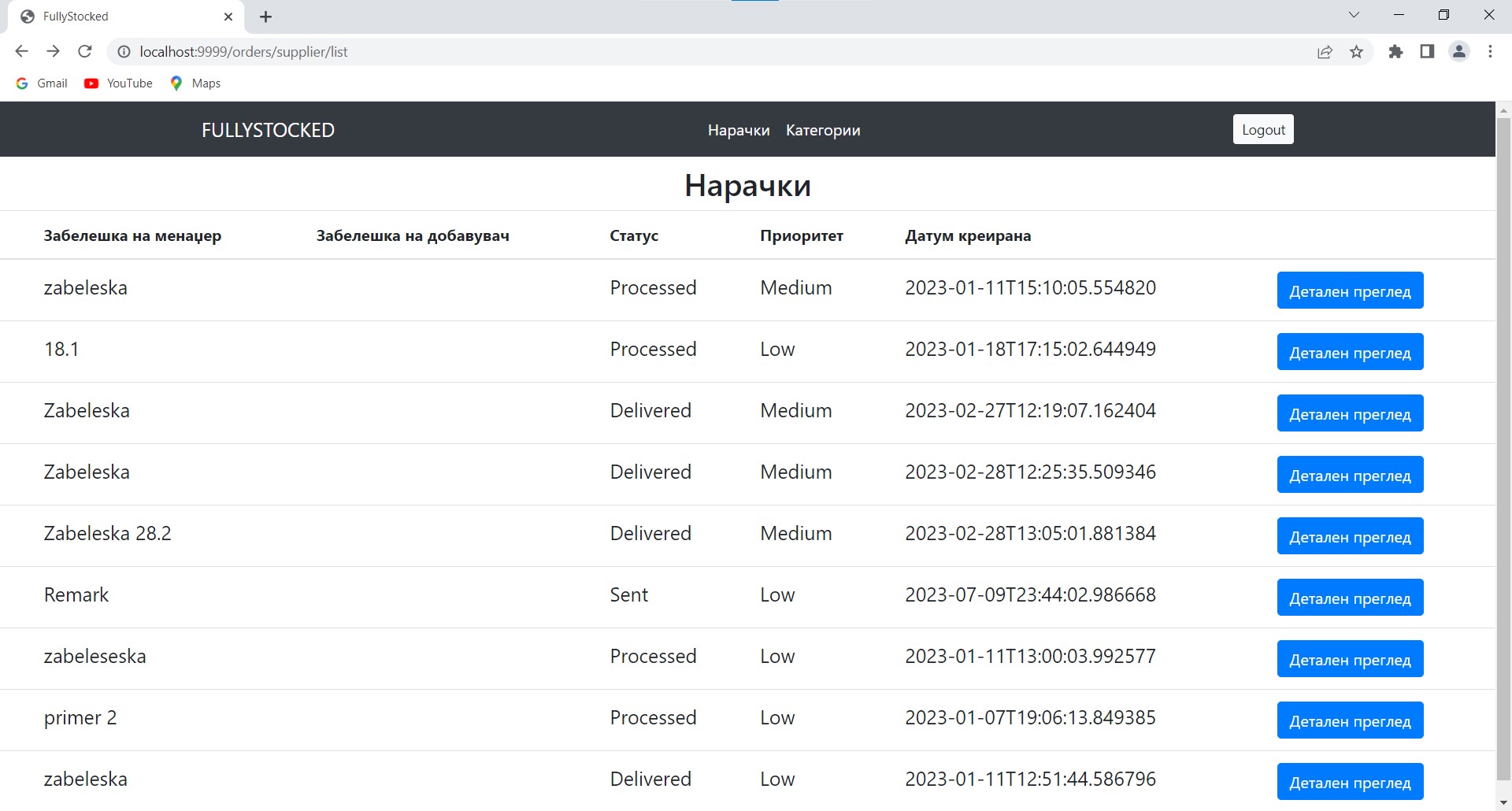The width and height of the screenshot is (1512, 811).
Task: Bookmark this page with the star icon
Action: pos(1356,52)
